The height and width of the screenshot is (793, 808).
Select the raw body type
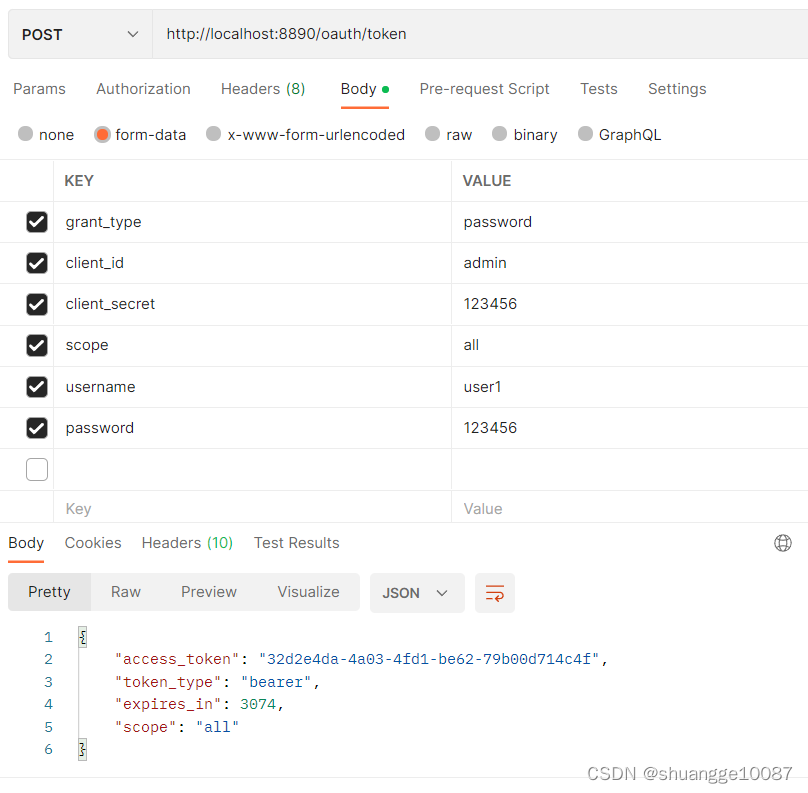click(448, 134)
